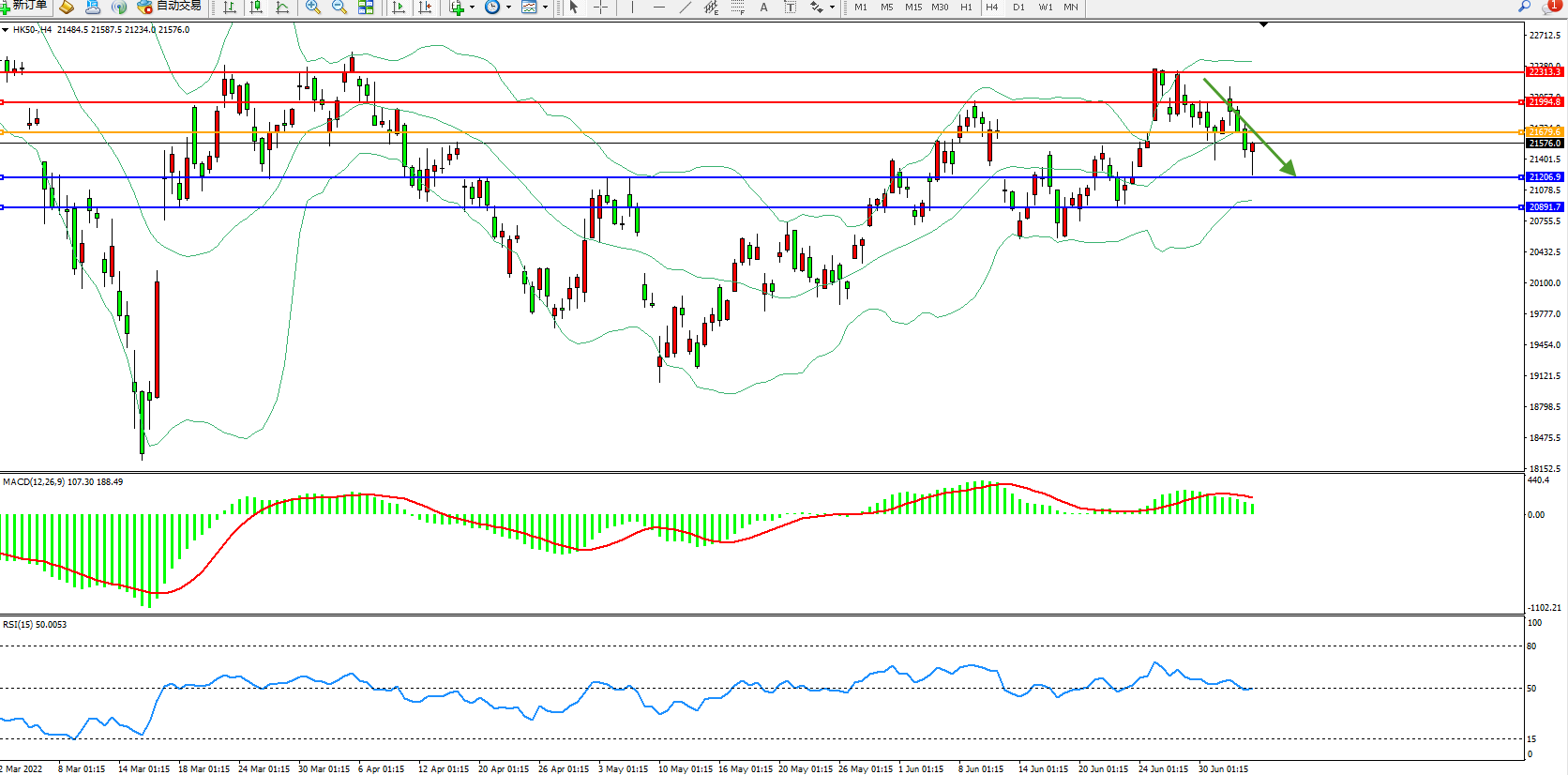Expand the periodicity clock dropdown arrow
Viewport: 1568px width, 775px height.
click(x=508, y=8)
